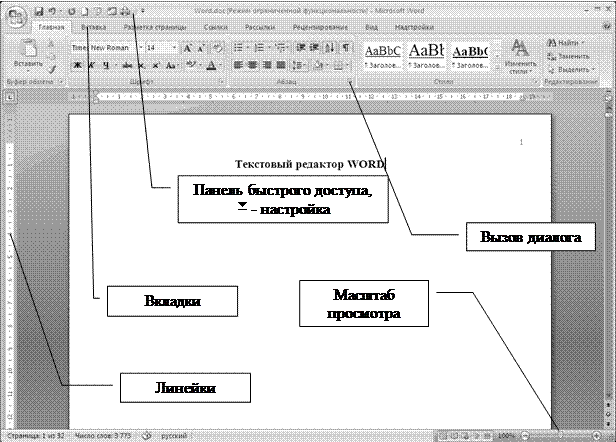Switch to the Главная tab
Viewport: 616px width, 442px height.
click(x=51, y=27)
